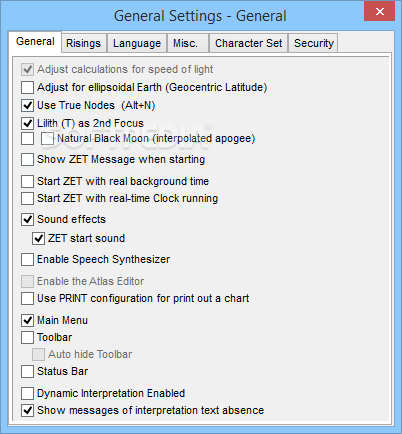The image size is (402, 434).
Task: Enable Dynamic Interpretation Enabled checkbox
Action: pos(27,394)
